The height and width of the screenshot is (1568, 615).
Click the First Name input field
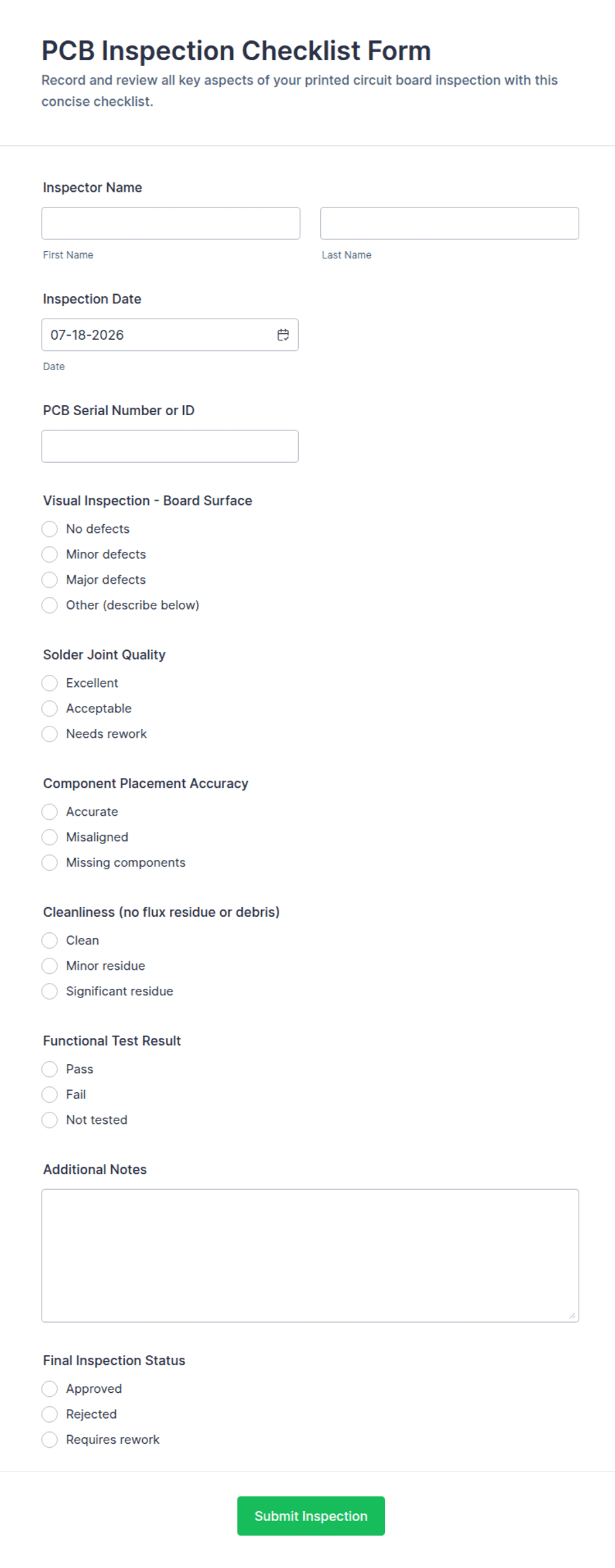coord(171,223)
